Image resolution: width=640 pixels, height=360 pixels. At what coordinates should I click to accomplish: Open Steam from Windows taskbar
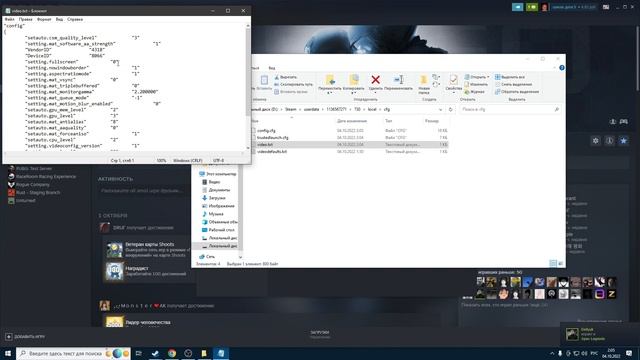pyautogui.click(x=155, y=353)
